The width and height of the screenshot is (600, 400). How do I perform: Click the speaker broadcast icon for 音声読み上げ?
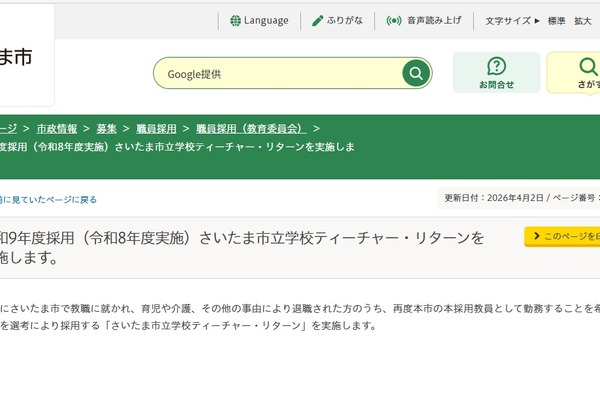point(394,21)
